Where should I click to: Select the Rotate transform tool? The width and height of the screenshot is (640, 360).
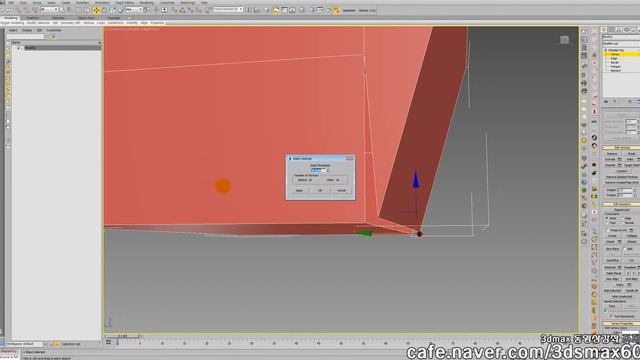[x=104, y=10]
